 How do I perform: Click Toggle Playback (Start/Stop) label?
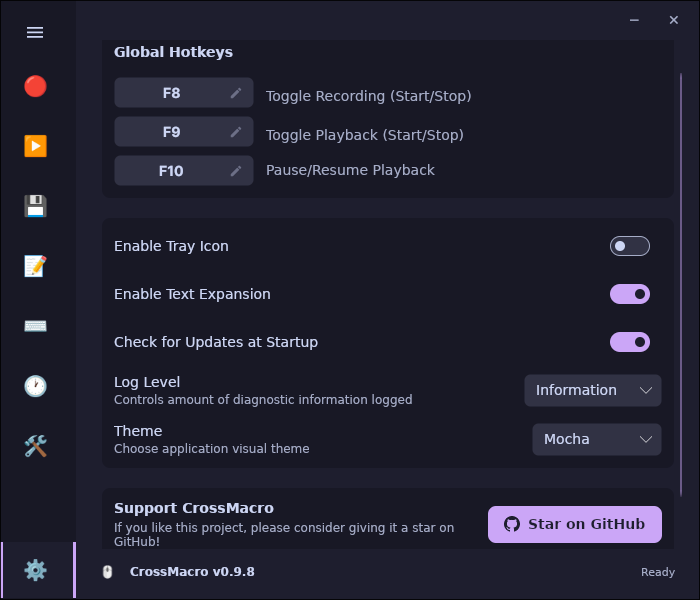click(x=364, y=135)
